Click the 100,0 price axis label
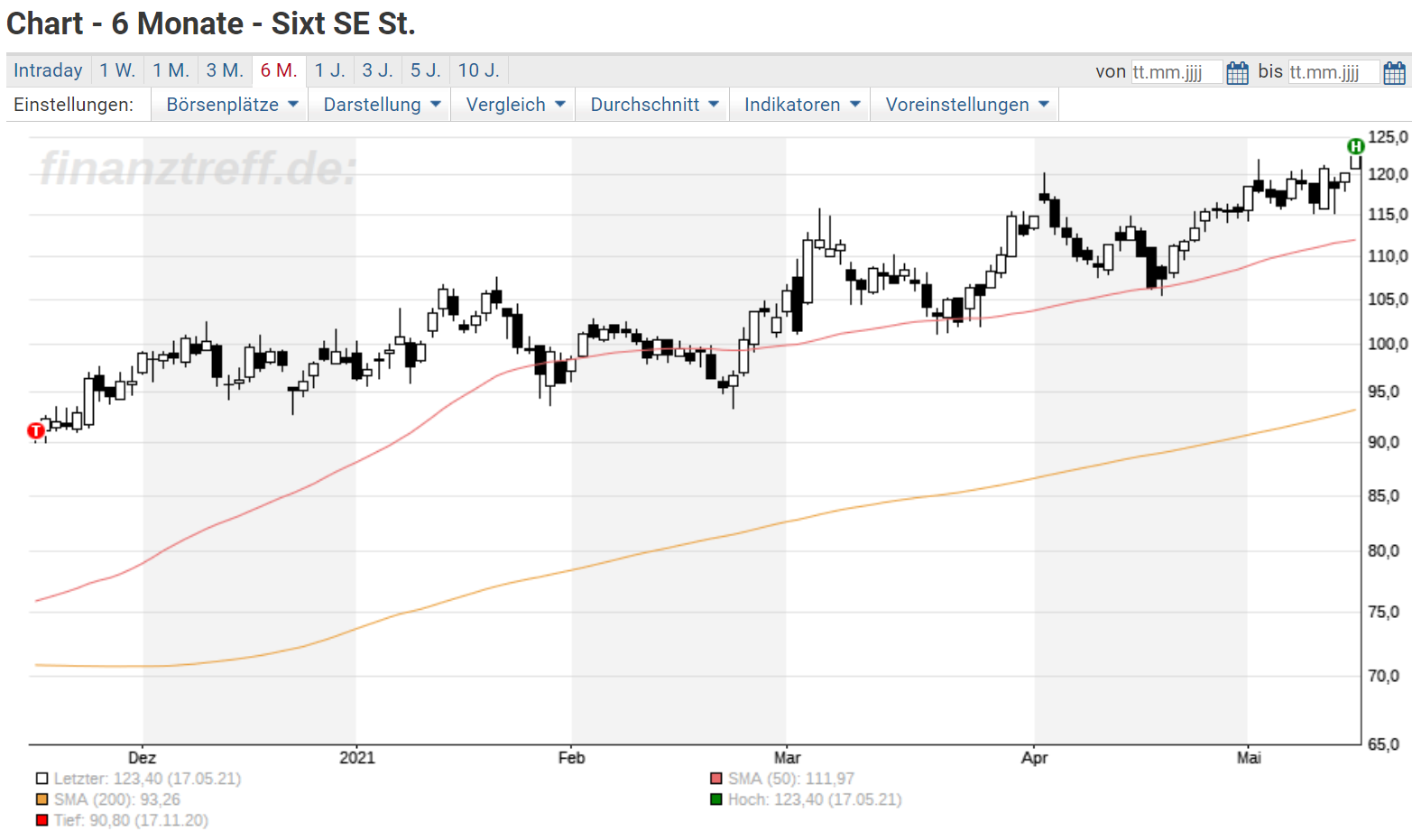1412x840 pixels. [x=1388, y=344]
